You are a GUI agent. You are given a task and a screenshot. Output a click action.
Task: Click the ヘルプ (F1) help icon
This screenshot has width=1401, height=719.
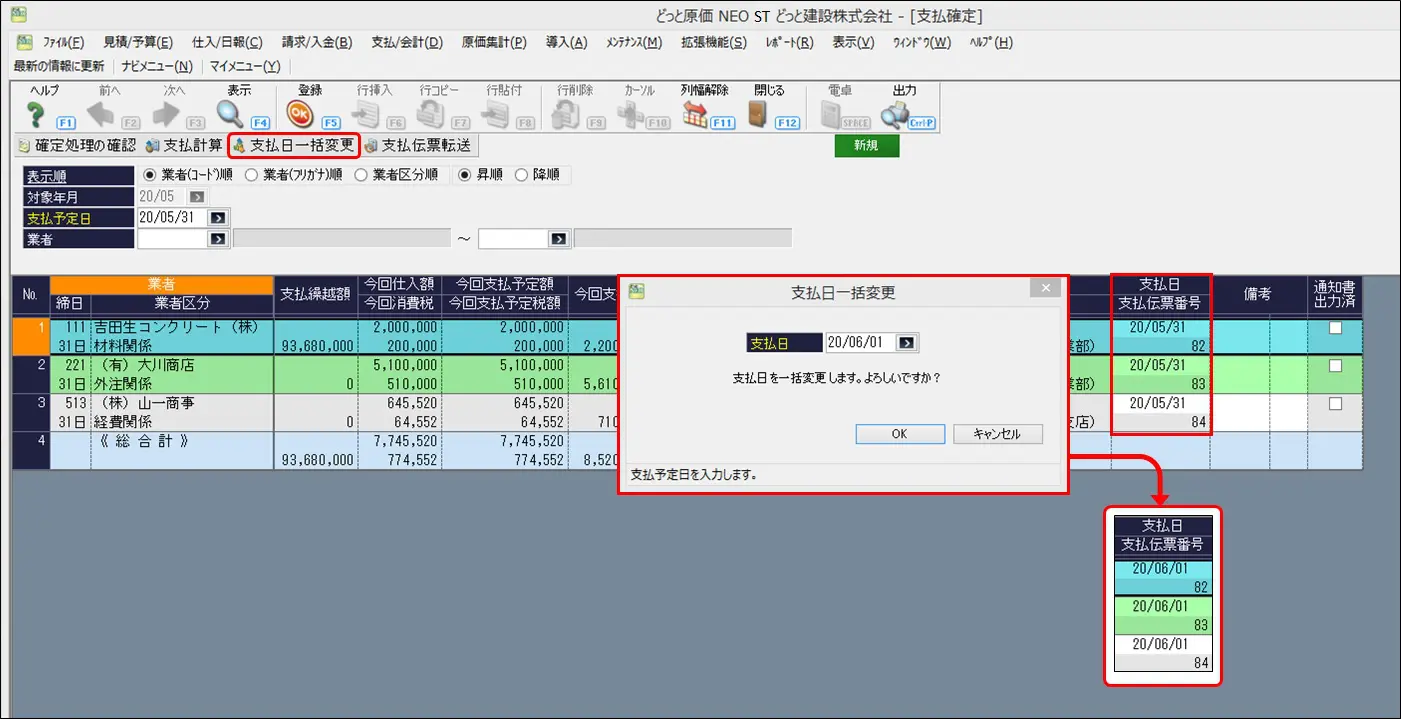pyautogui.click(x=36, y=115)
